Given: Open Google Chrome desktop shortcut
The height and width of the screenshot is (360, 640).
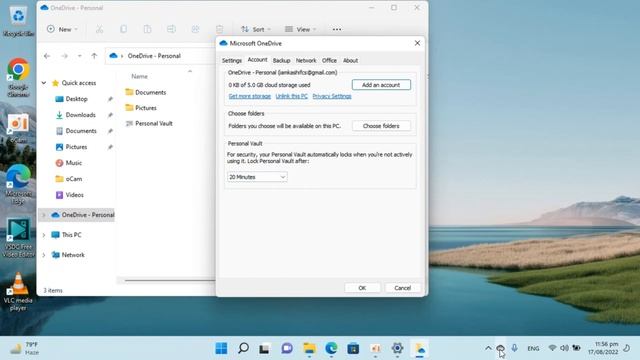Looking at the screenshot, I should coord(18,77).
